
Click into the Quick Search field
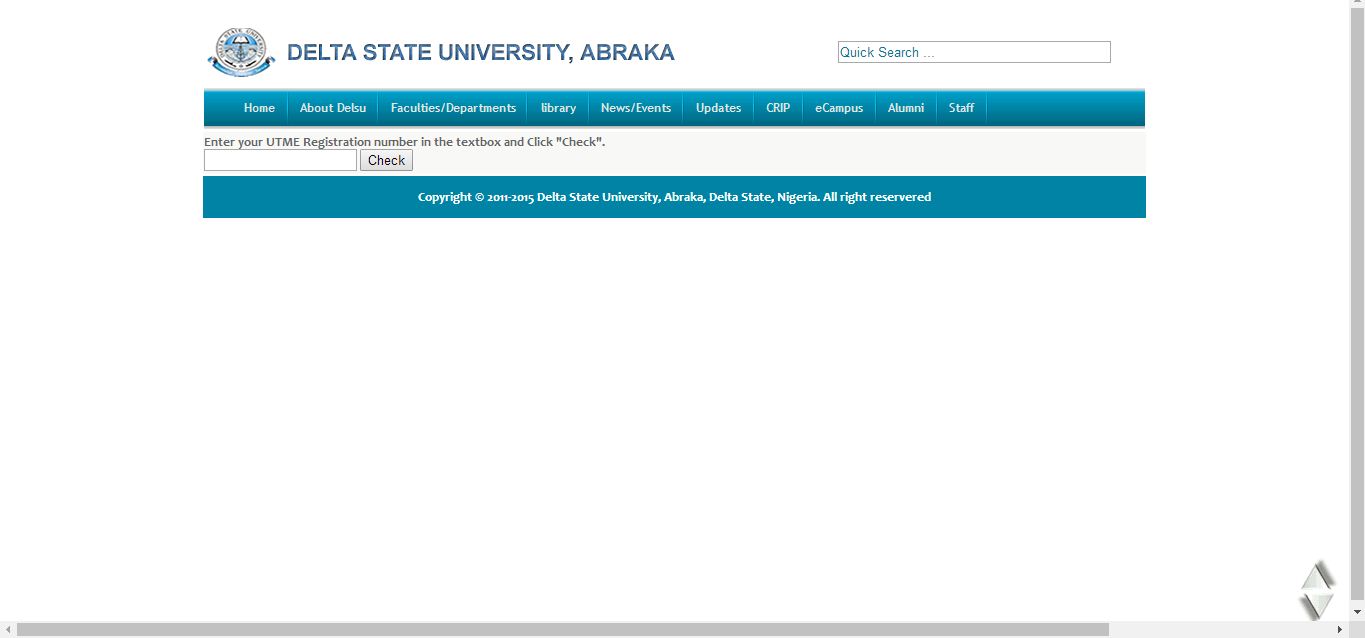(x=974, y=52)
